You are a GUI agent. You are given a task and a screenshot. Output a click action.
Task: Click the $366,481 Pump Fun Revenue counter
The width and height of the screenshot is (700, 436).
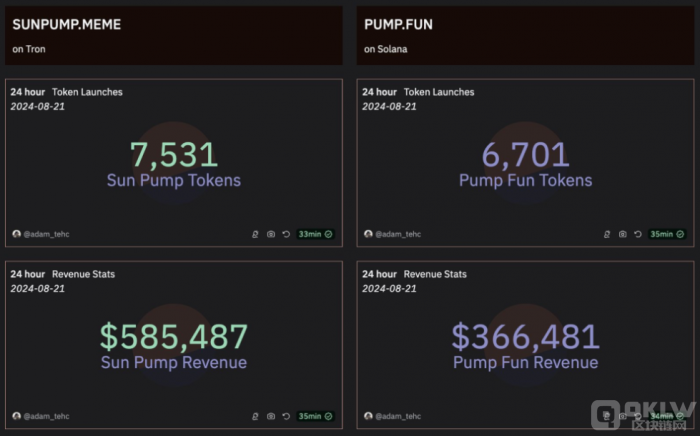tap(525, 336)
